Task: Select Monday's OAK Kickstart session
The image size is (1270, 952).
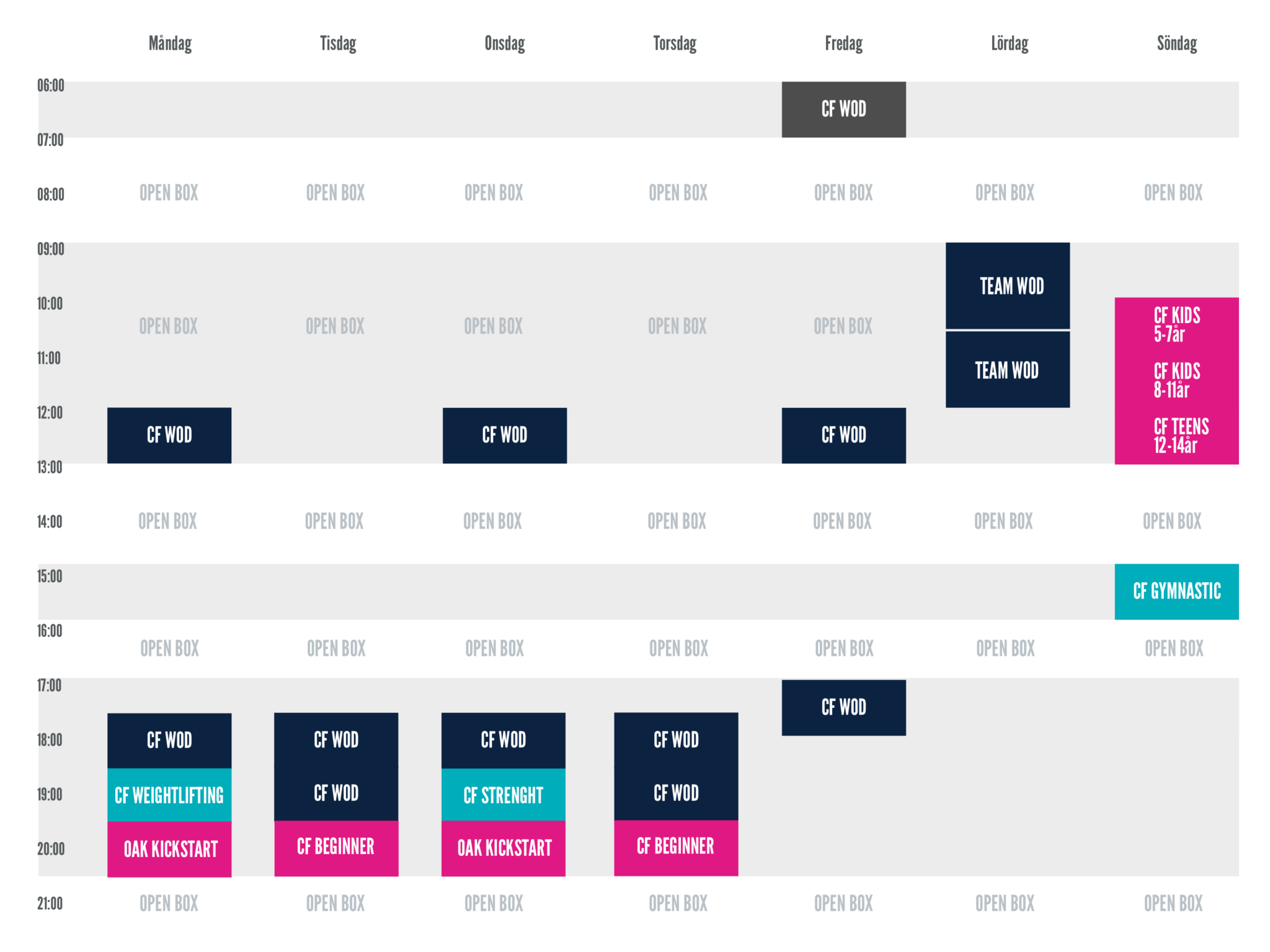Action: pyautogui.click(x=169, y=849)
